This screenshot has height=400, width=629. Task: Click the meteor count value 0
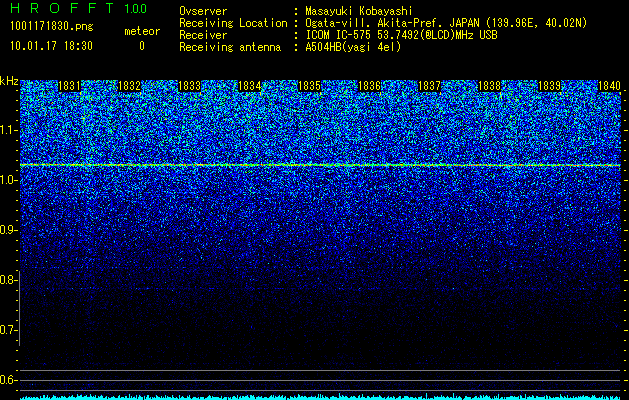pyautogui.click(x=142, y=46)
